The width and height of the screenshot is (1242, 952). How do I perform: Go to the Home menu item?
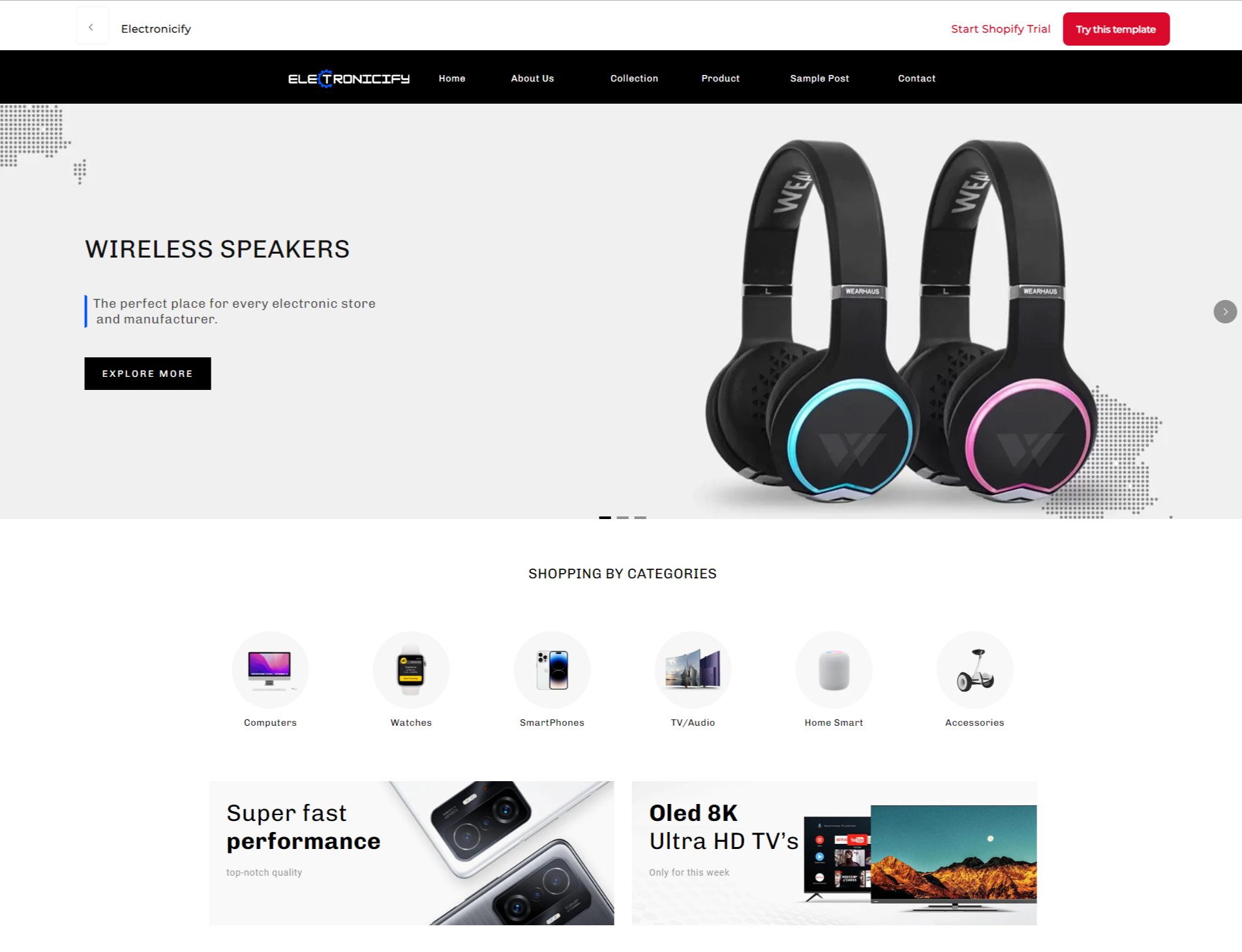click(x=451, y=78)
